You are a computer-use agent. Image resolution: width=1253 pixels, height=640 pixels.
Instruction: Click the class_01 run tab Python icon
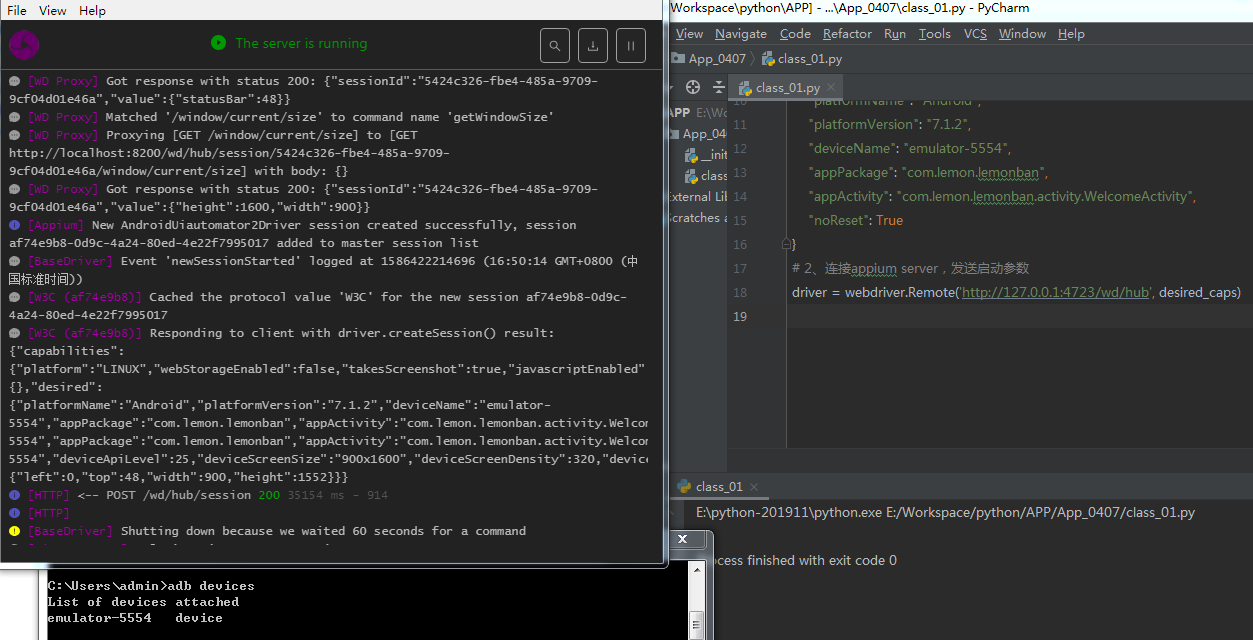[x=684, y=487]
